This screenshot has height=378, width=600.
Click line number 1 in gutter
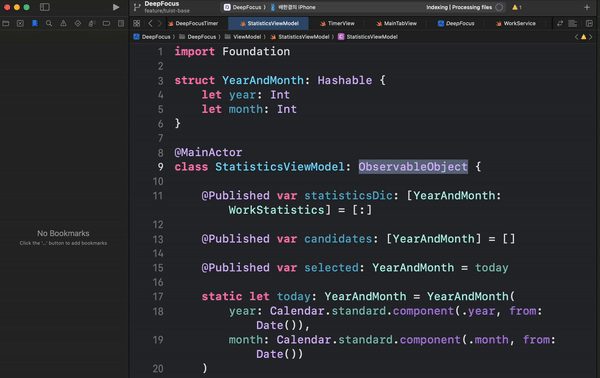161,52
